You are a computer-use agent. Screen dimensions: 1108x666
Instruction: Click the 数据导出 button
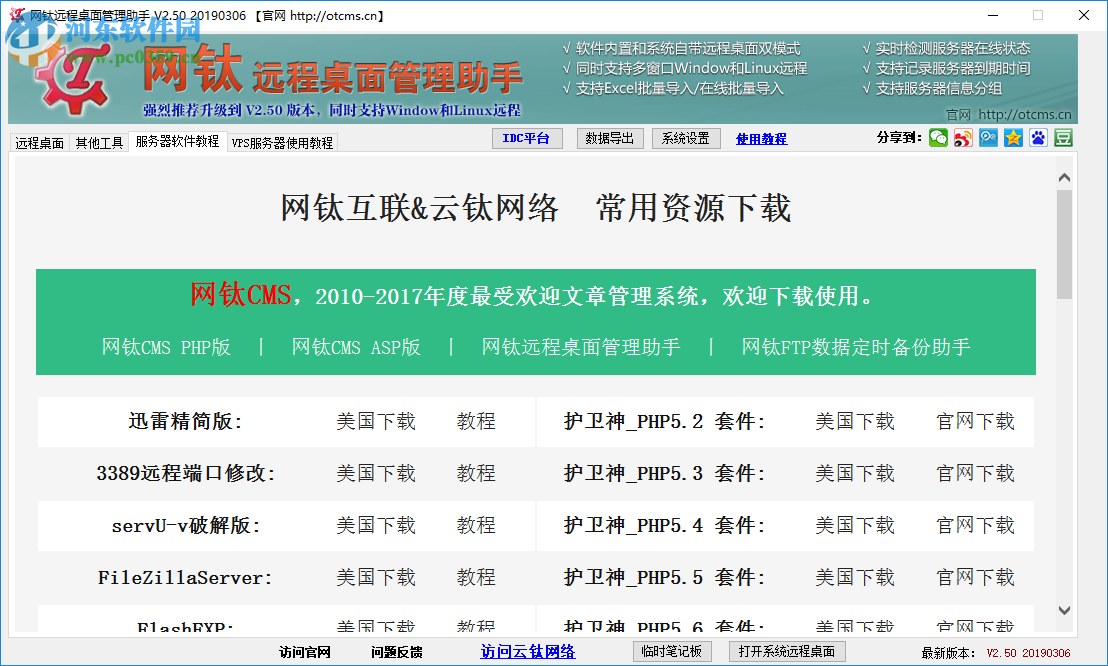tap(610, 138)
